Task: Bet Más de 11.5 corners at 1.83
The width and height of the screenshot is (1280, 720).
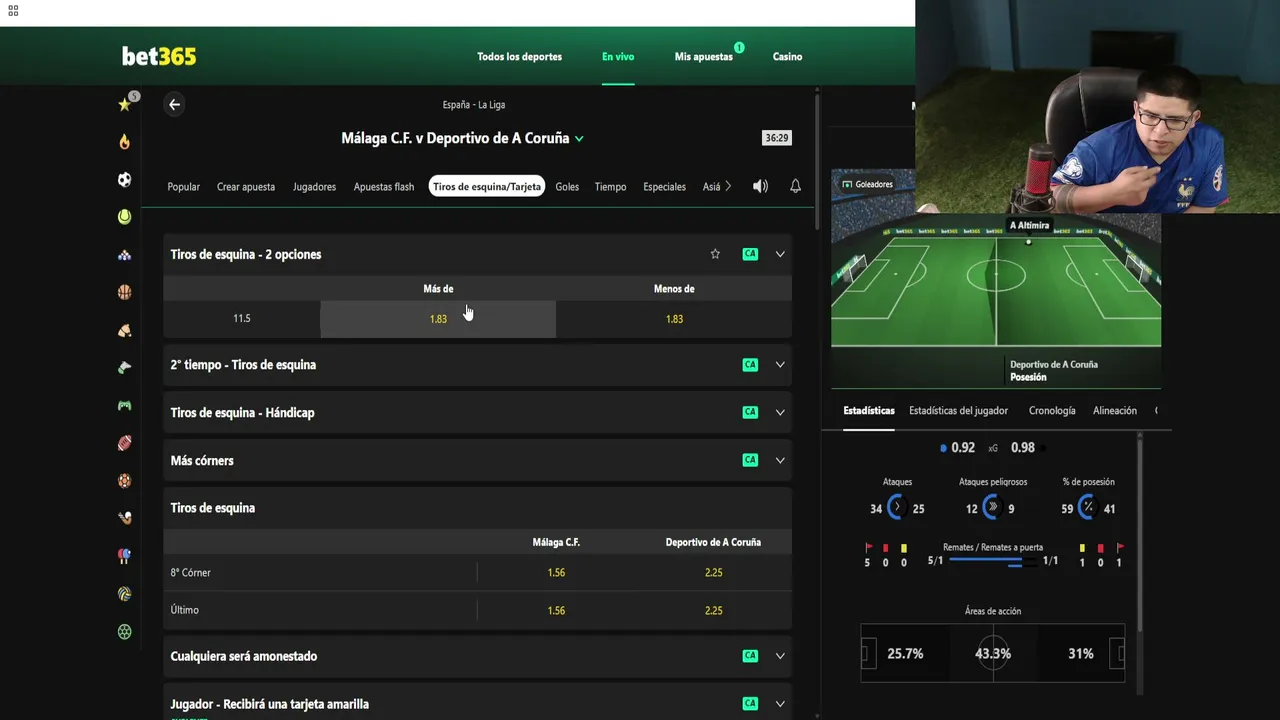Action: [x=438, y=319]
